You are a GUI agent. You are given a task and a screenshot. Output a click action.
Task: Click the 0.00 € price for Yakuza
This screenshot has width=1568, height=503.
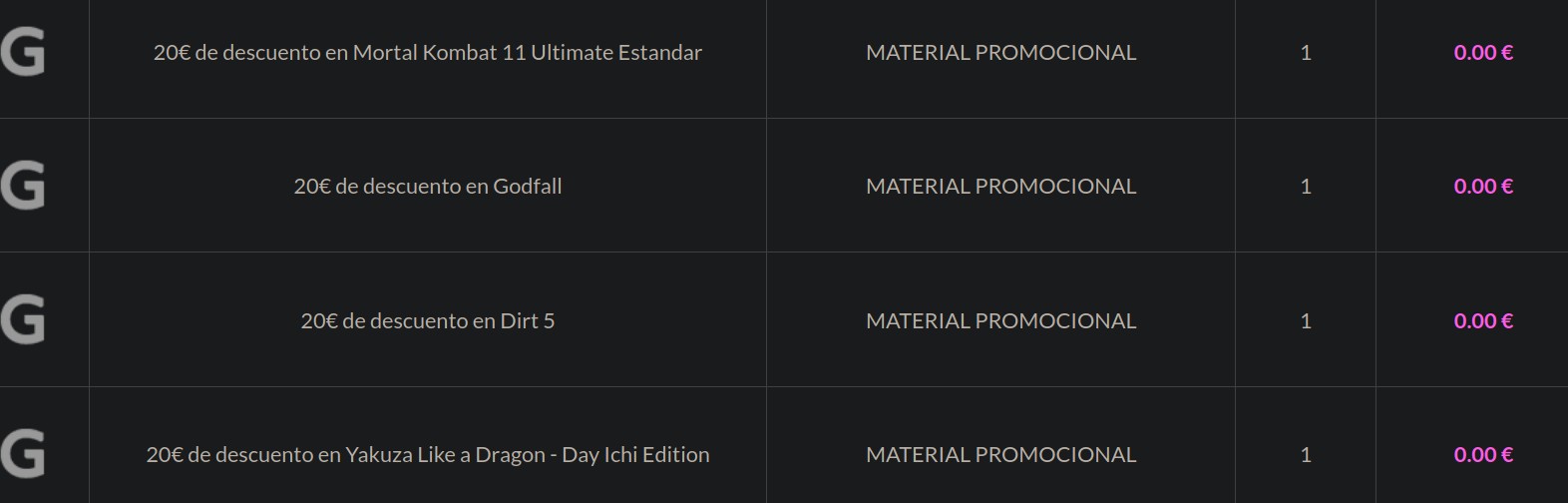(x=1483, y=455)
